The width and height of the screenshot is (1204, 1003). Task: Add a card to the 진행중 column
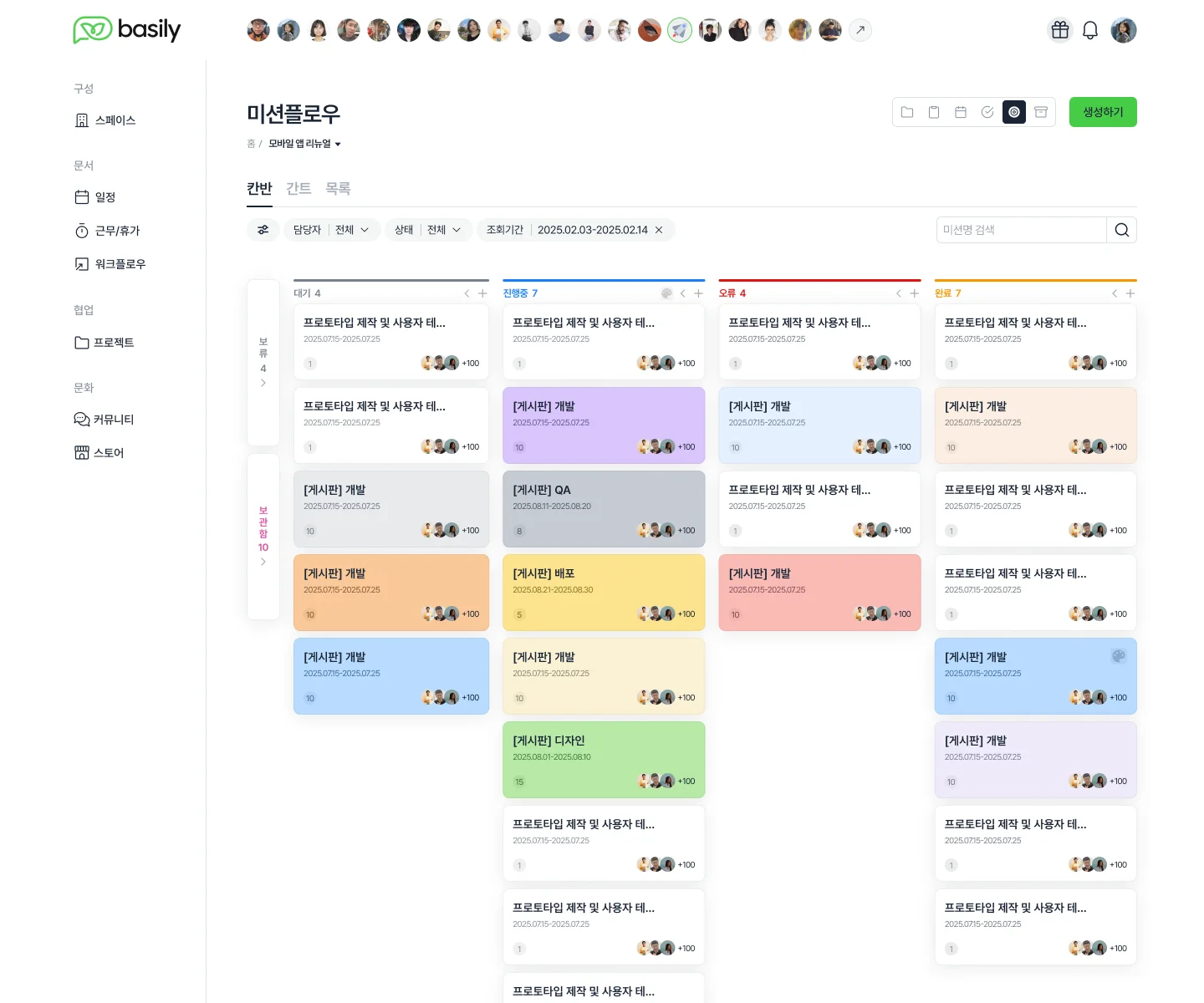[x=698, y=293]
